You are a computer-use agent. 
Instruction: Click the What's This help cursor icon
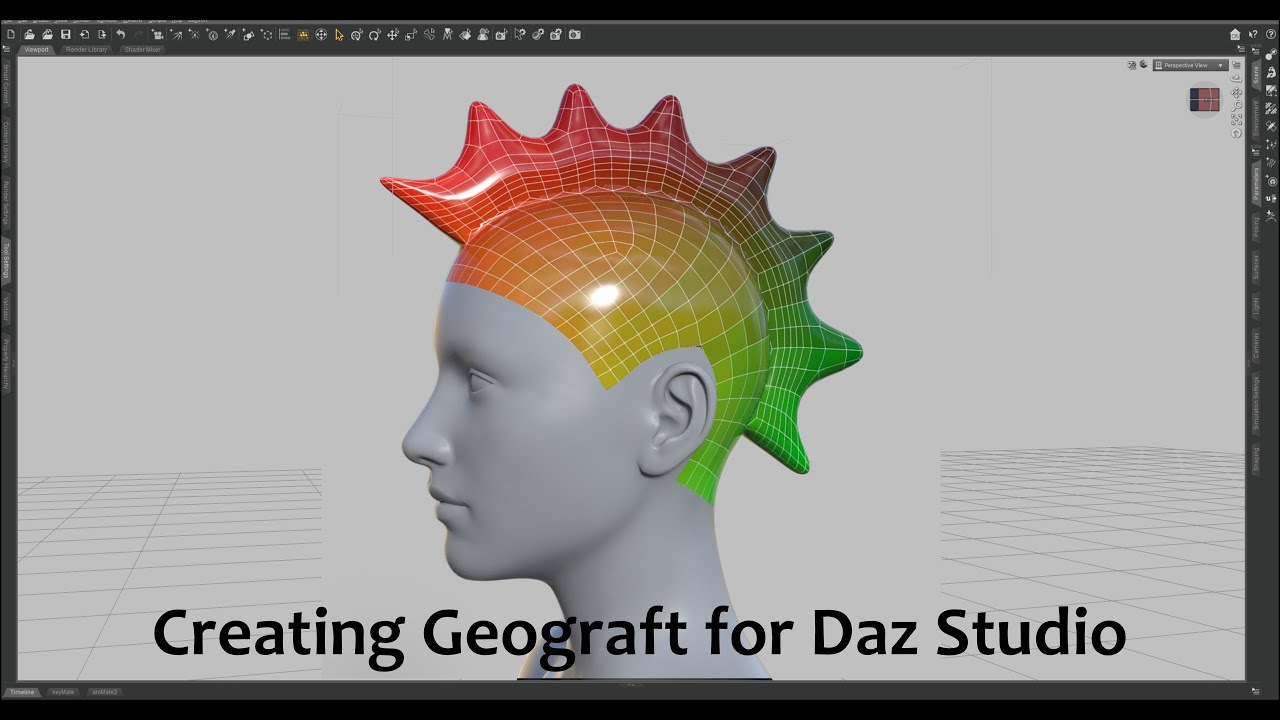click(x=1253, y=34)
